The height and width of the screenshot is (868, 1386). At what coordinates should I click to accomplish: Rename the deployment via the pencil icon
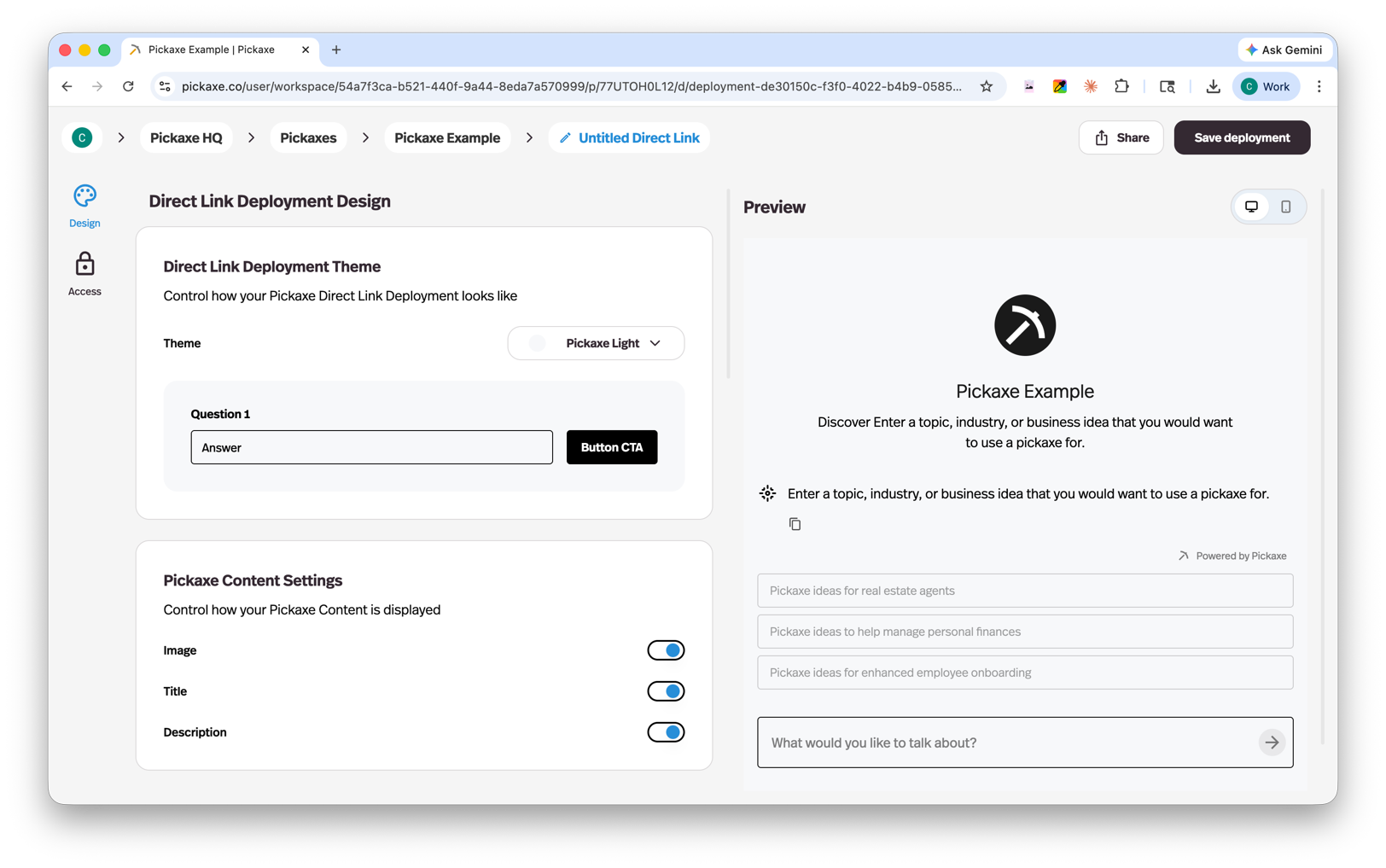coord(563,137)
